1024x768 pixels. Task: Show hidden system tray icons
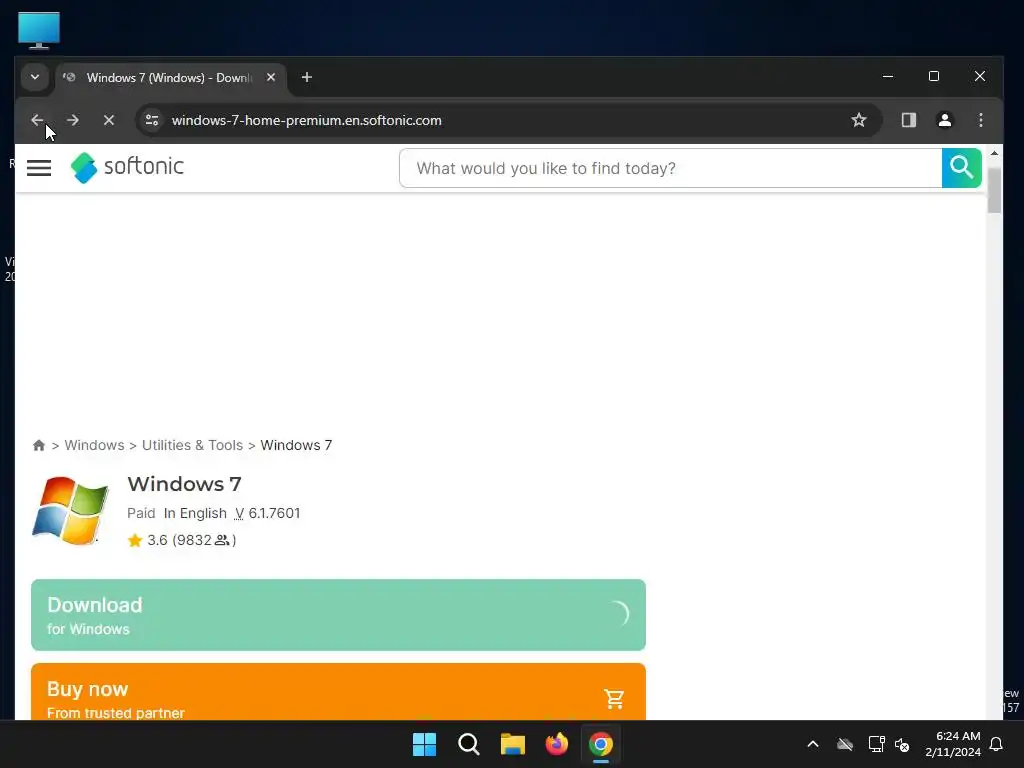tap(813, 744)
